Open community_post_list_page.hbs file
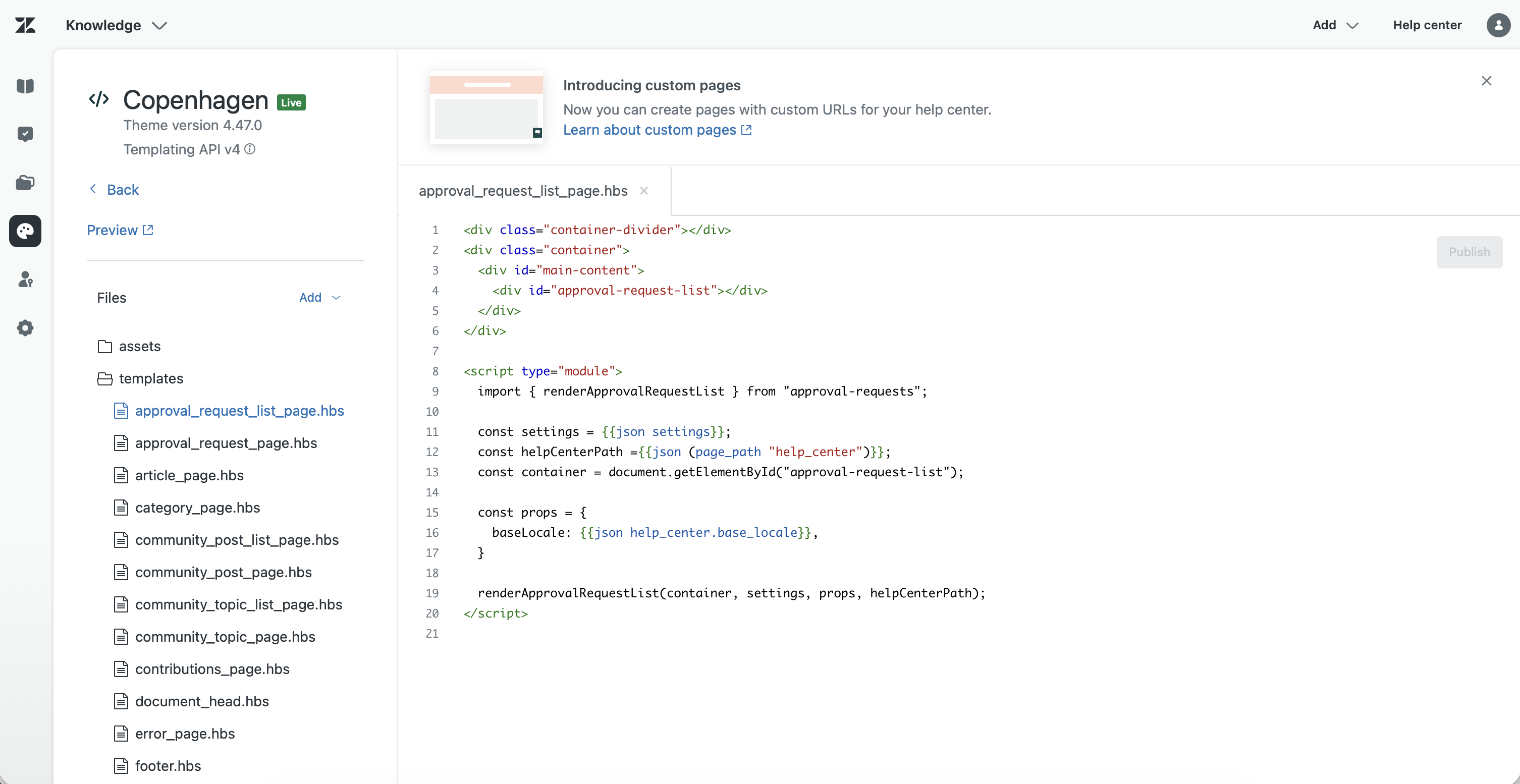The width and height of the screenshot is (1520, 784). coord(227,540)
